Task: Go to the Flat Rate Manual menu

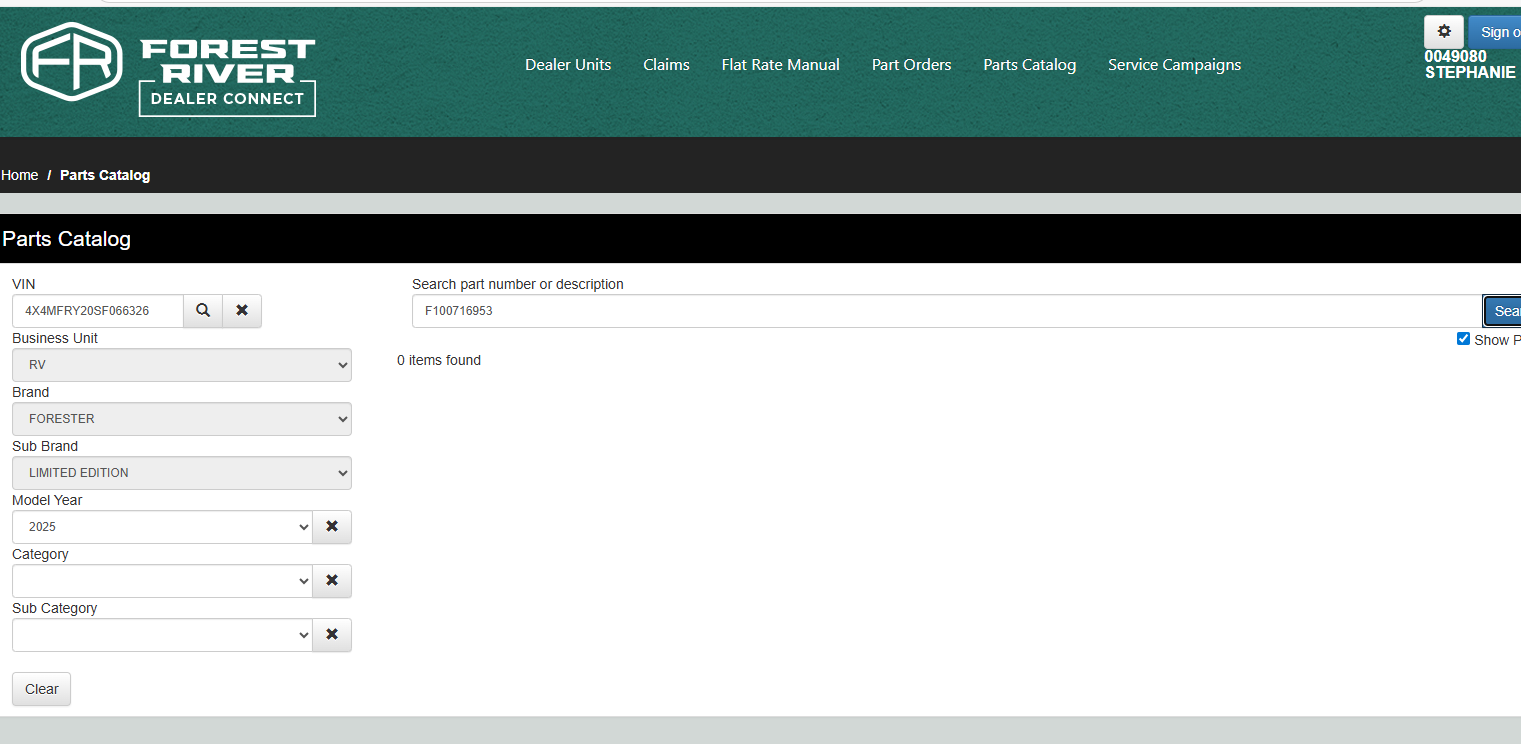Action: pos(781,65)
